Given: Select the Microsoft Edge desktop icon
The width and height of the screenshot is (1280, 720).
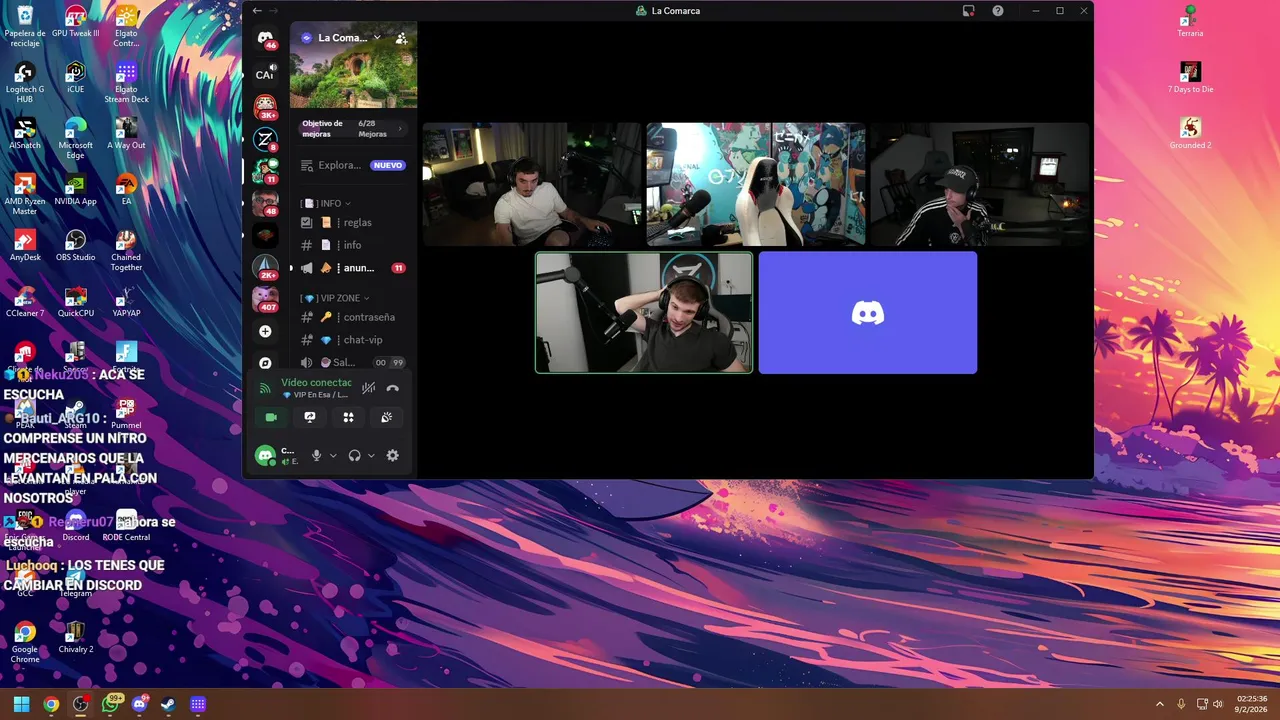Looking at the screenshot, I should pos(75,139).
